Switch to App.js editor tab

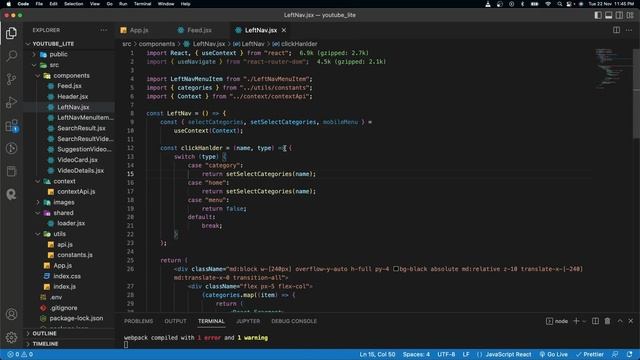click(x=139, y=30)
